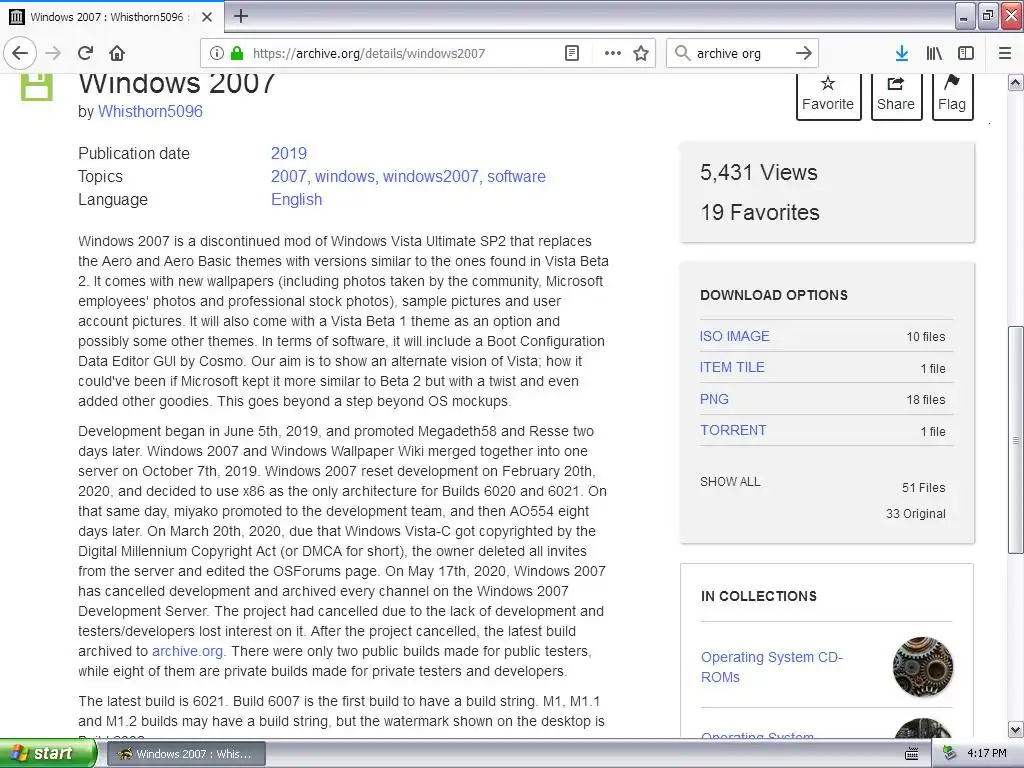Minimize the browser window
The image size is (1024, 768).
click(x=965, y=16)
